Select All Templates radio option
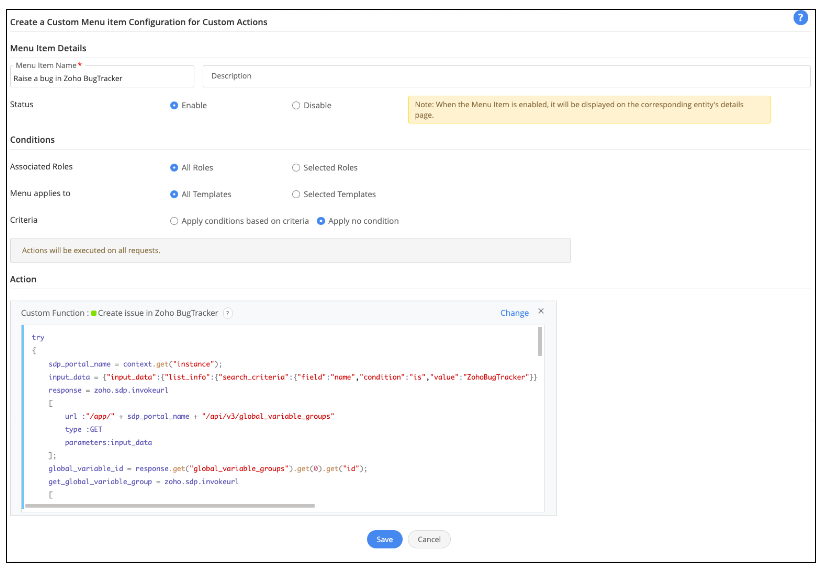The width and height of the screenshot is (823, 575). click(174, 194)
